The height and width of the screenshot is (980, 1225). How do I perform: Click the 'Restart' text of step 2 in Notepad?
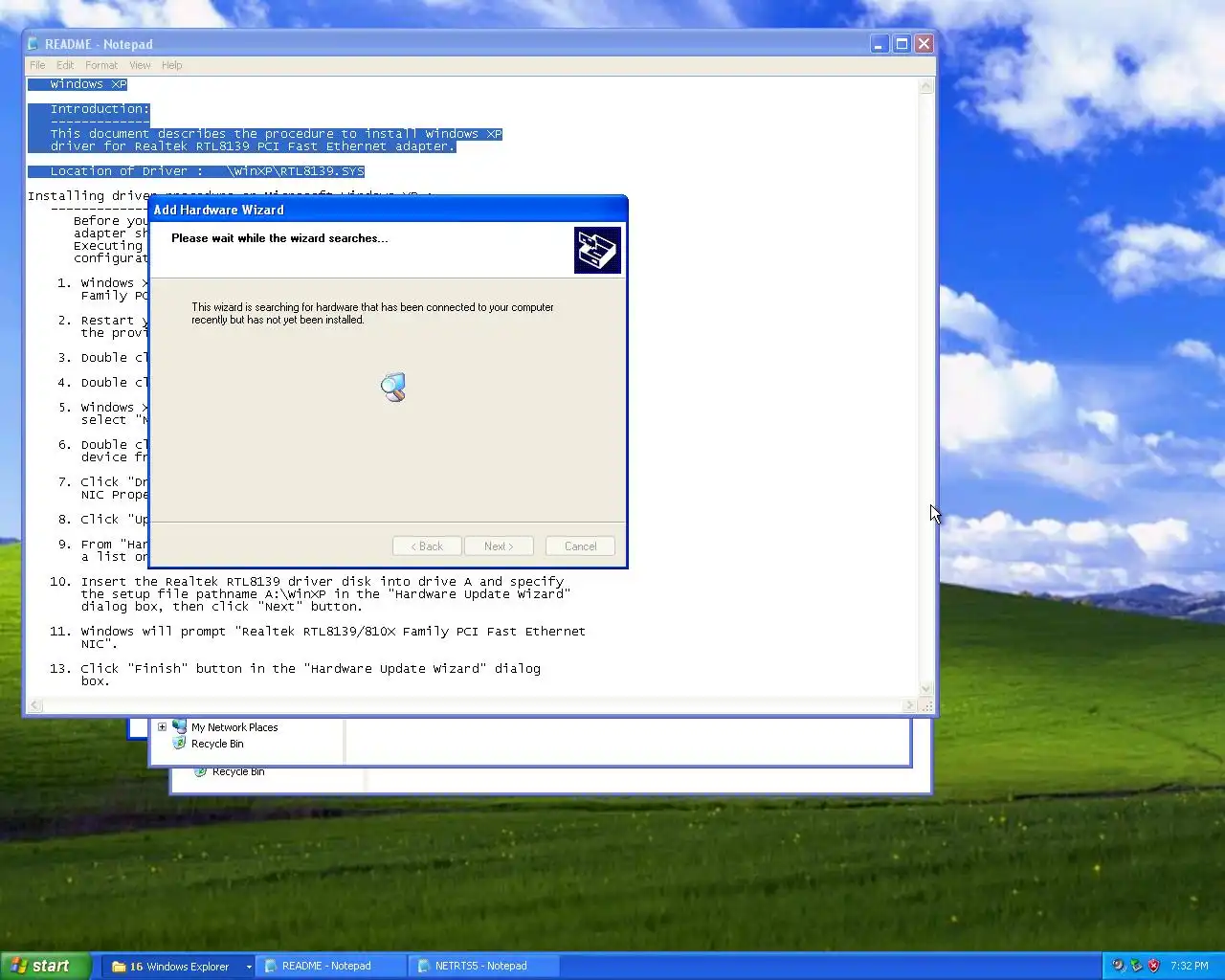[x=107, y=321]
